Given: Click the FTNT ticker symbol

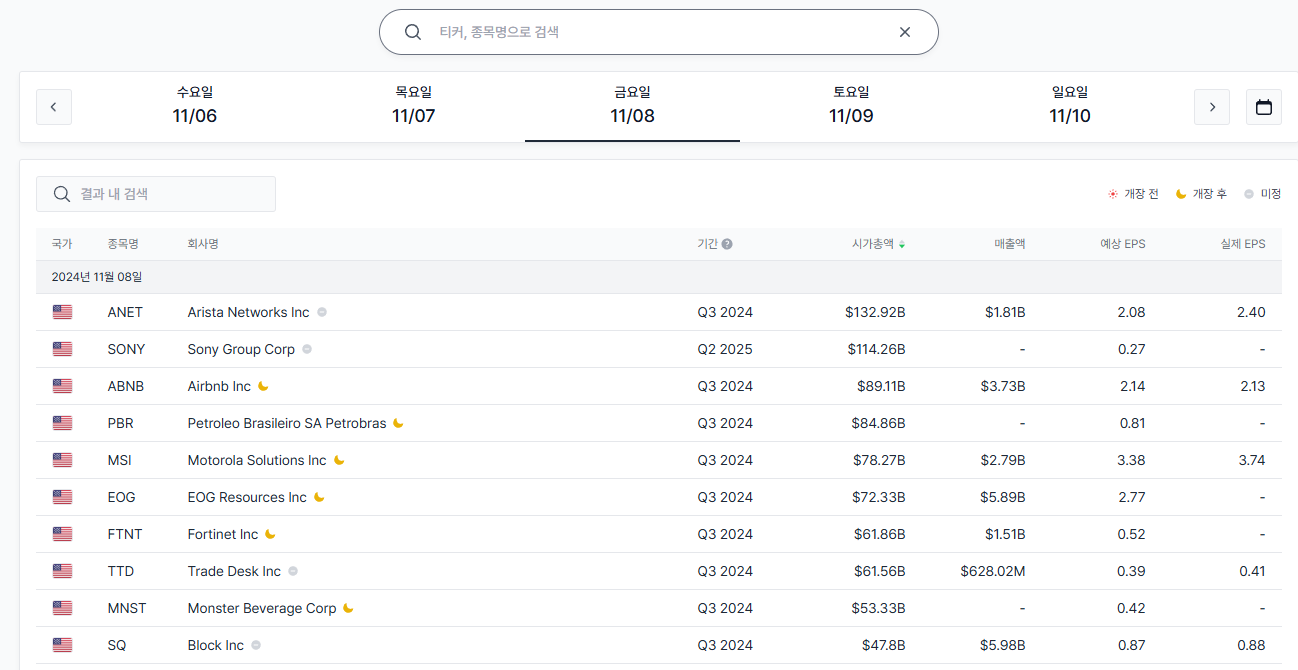Looking at the screenshot, I should click(x=125, y=534).
